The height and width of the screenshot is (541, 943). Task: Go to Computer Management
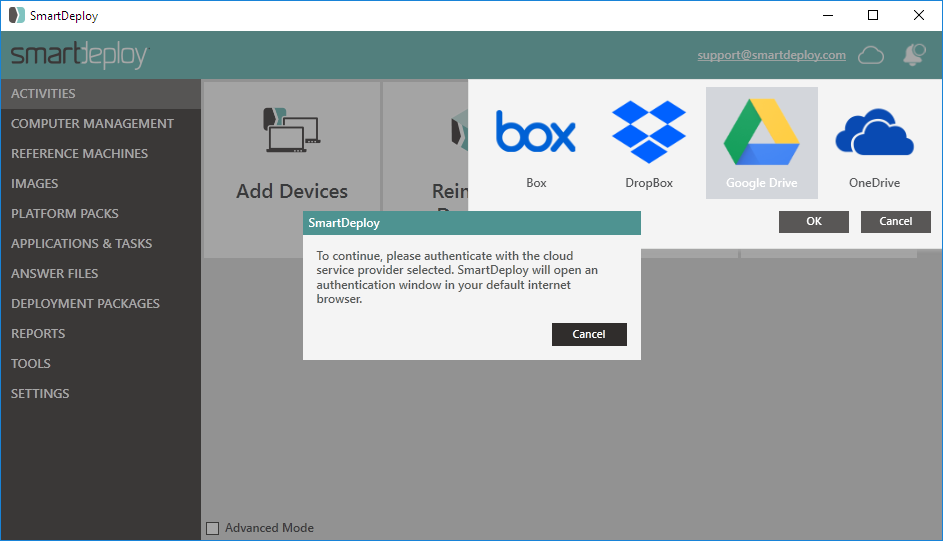tap(100, 124)
